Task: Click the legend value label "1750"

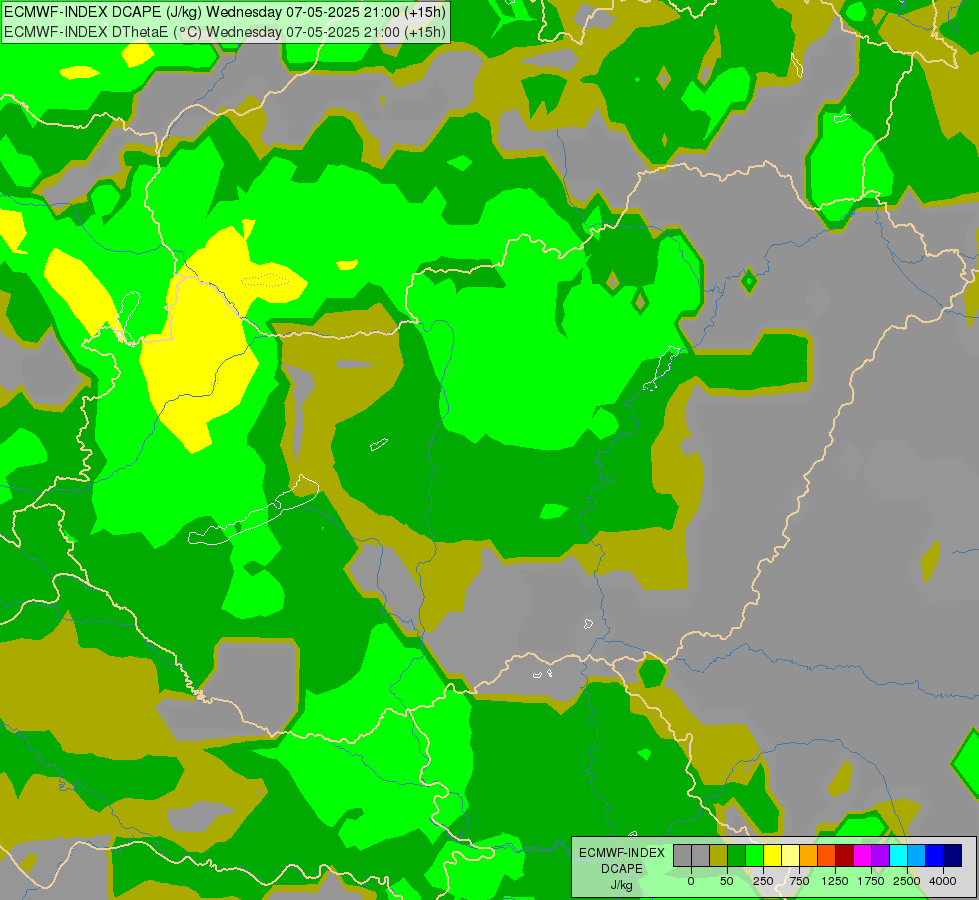Action: coord(871,881)
